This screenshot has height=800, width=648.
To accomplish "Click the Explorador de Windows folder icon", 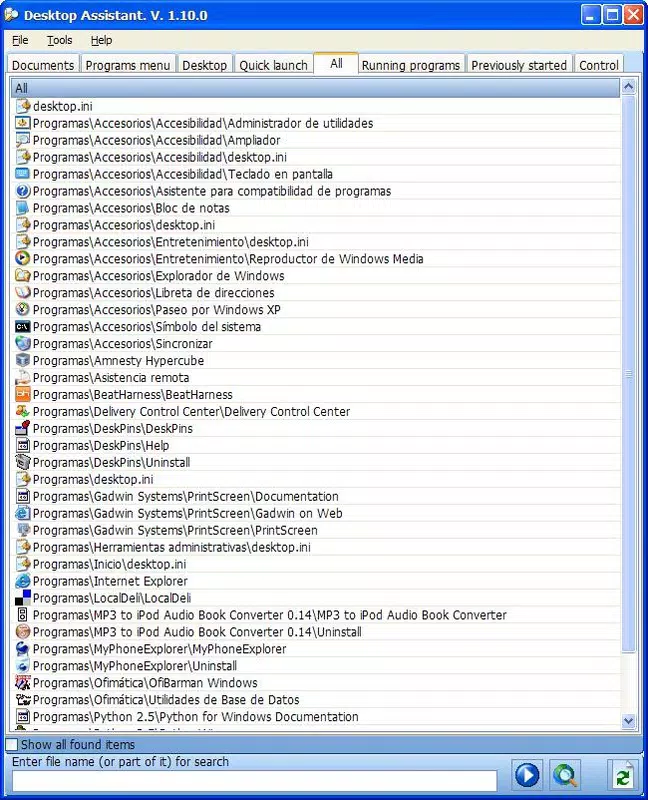I will pyautogui.click(x=22, y=276).
